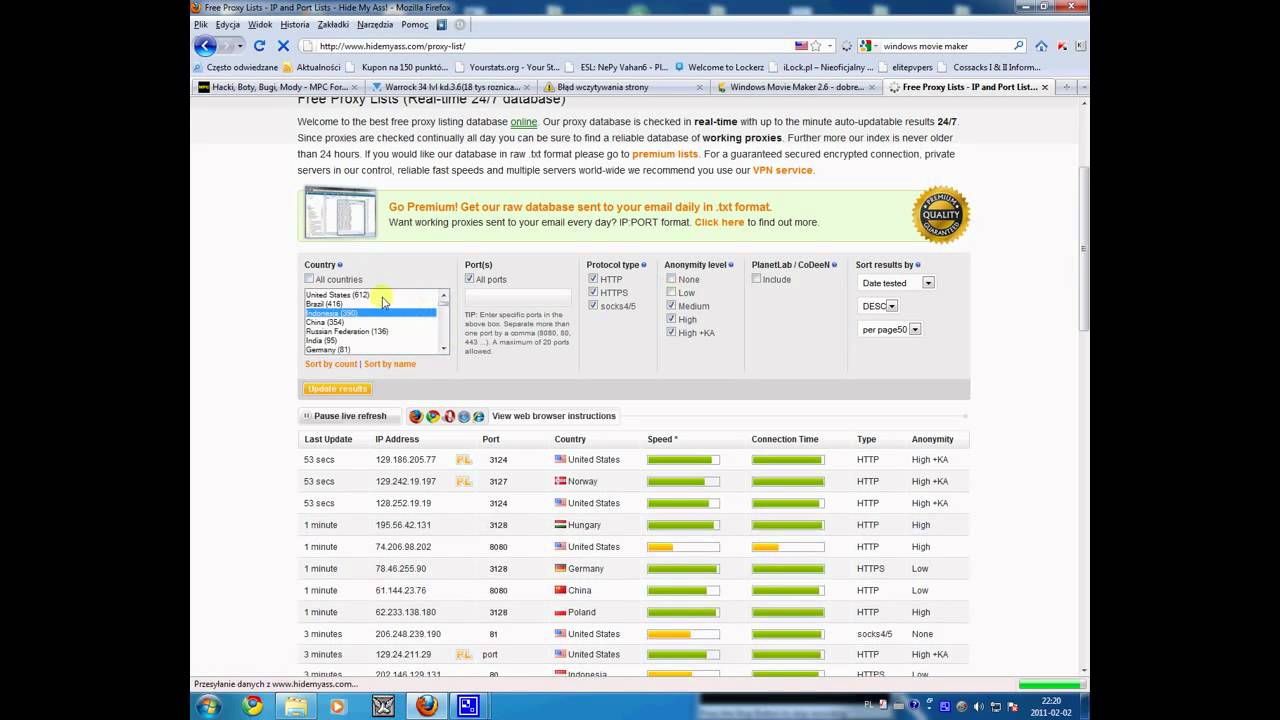Click the specific ports input field
This screenshot has width=1280, height=720.
(x=518, y=297)
